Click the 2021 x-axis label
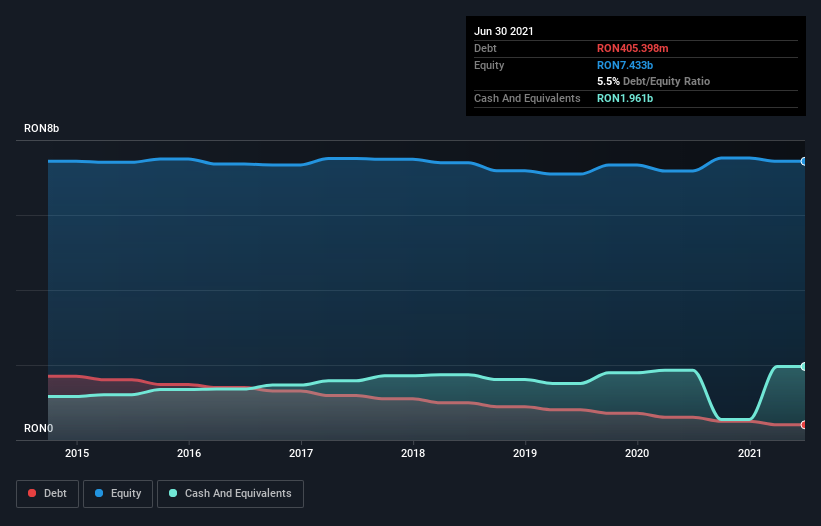 (x=750, y=453)
